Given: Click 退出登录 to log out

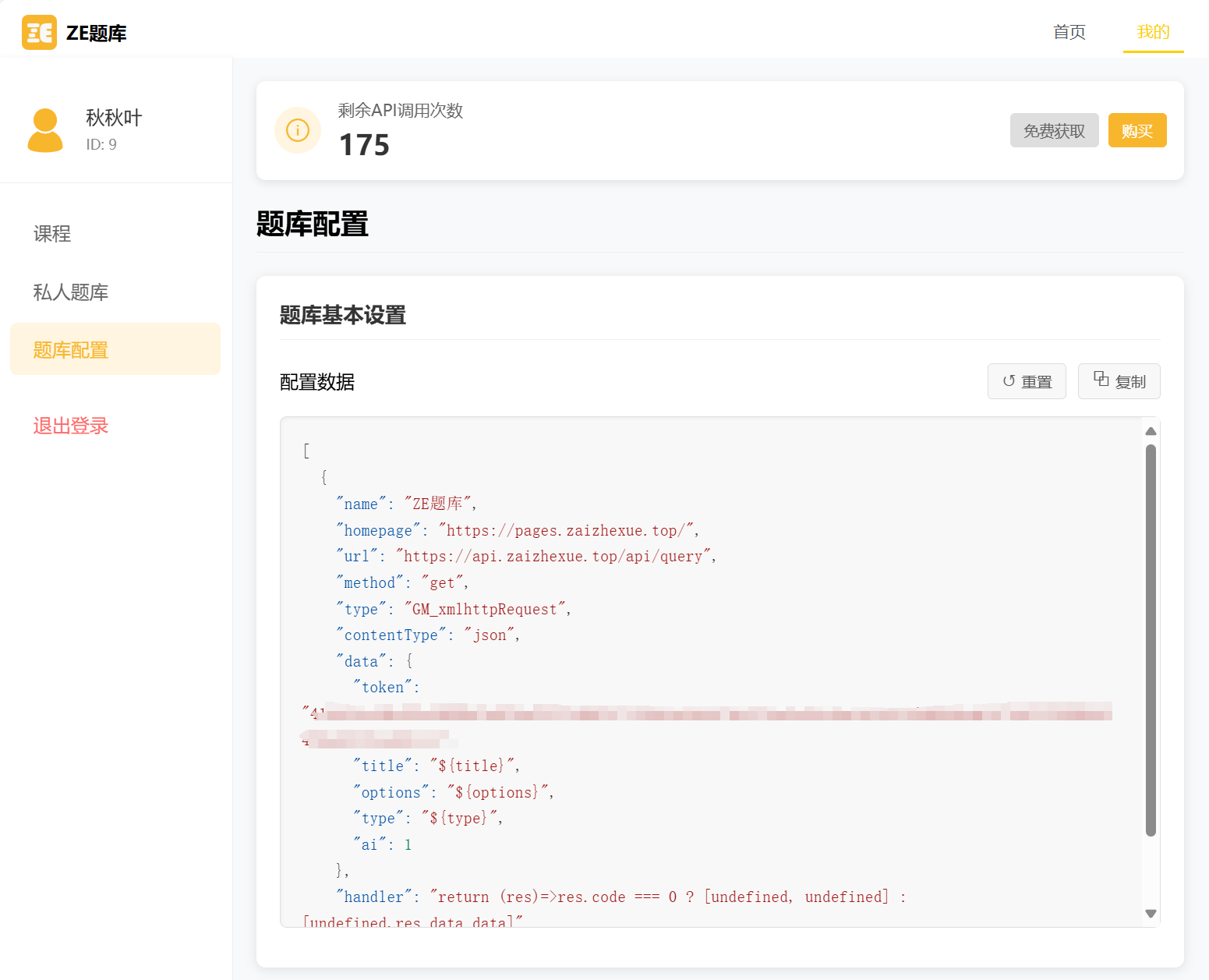Looking at the screenshot, I should point(71,426).
